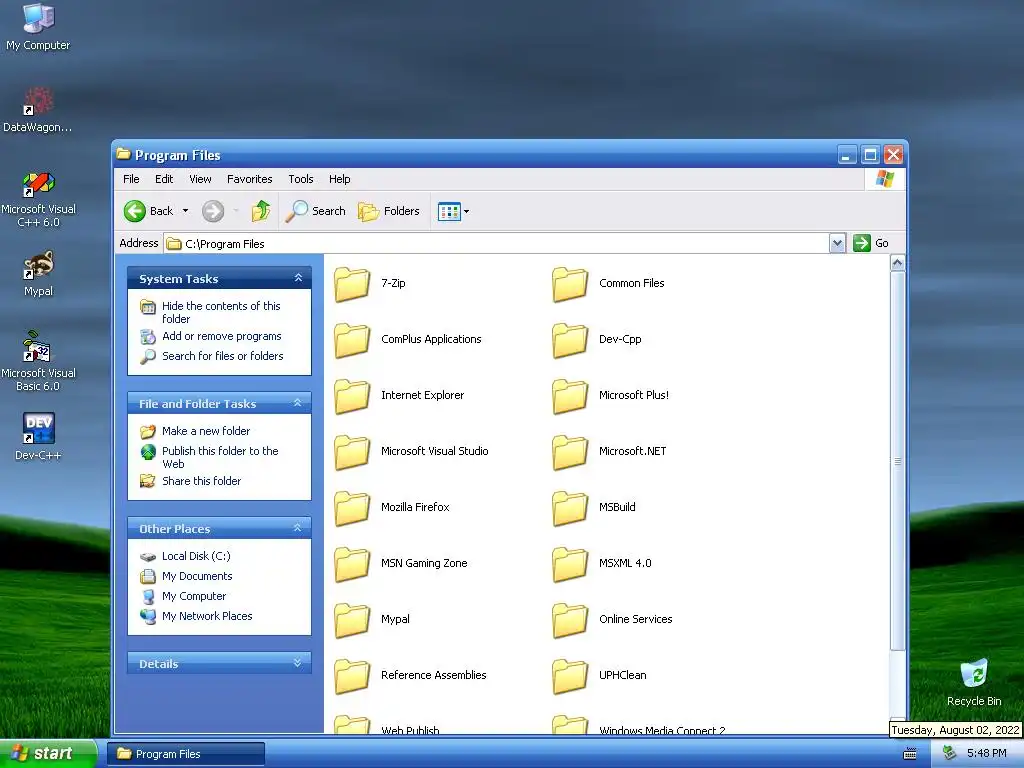
Task: Select the UPHClean folder
Action: [x=600, y=676]
